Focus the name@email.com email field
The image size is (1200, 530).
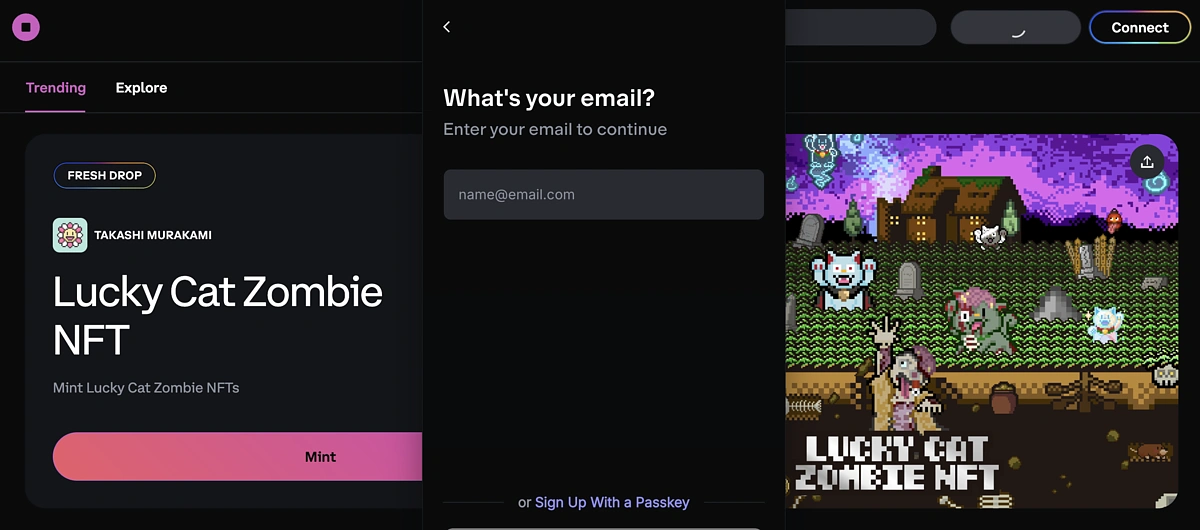(x=604, y=194)
